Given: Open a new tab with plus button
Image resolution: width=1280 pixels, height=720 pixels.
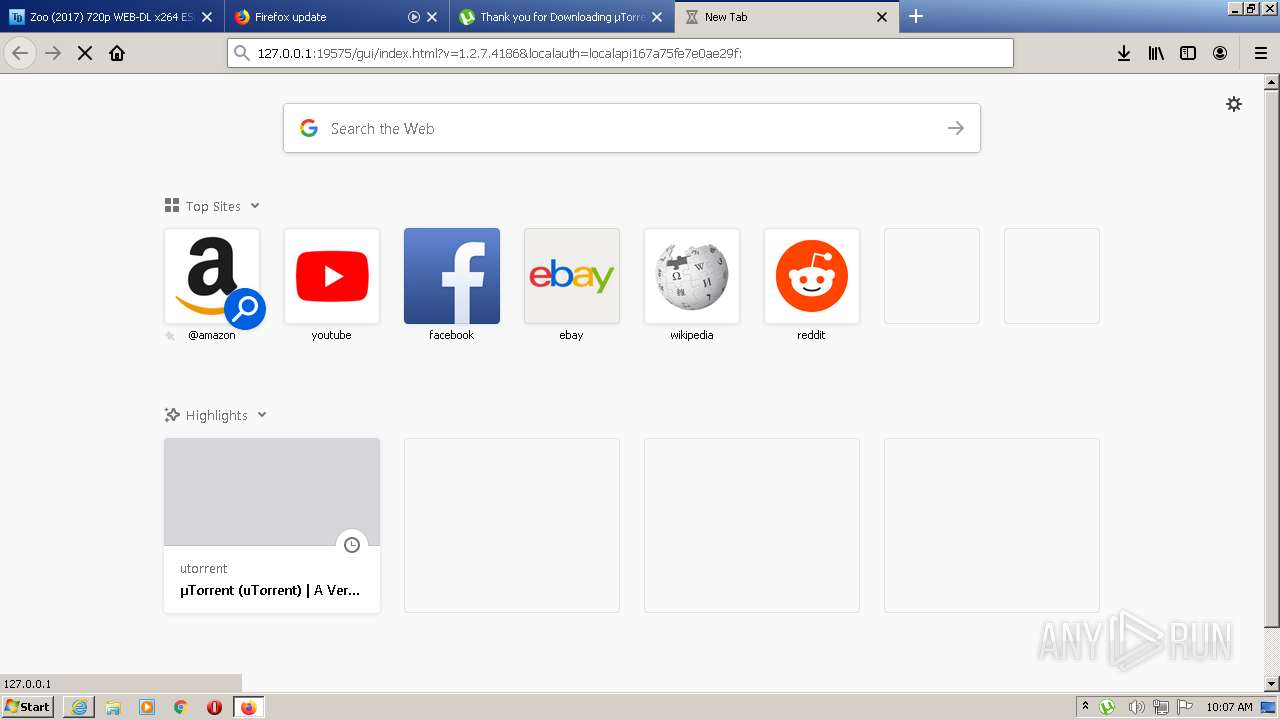Looking at the screenshot, I should (x=916, y=16).
